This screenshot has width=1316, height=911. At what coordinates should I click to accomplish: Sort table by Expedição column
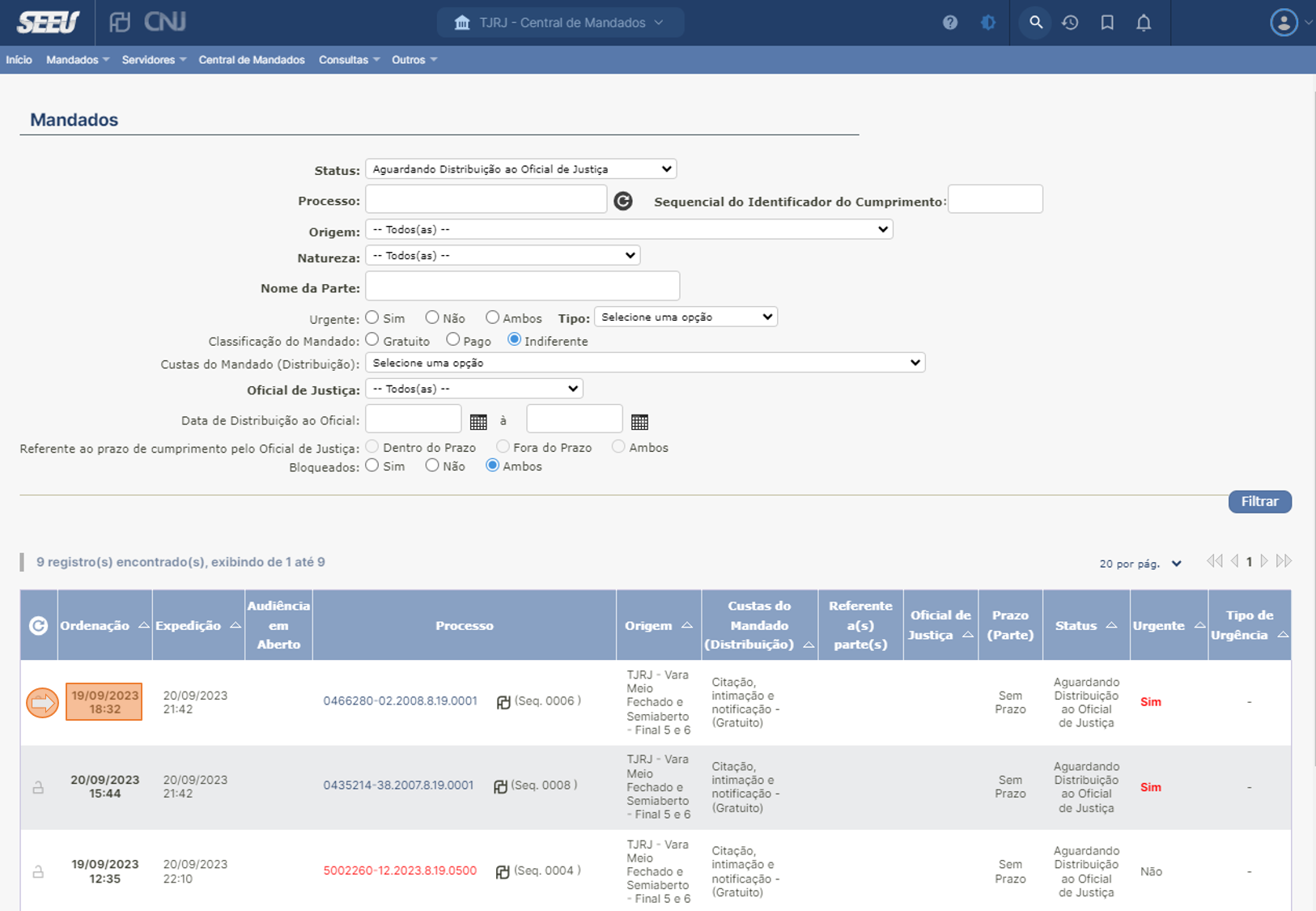coord(236,626)
